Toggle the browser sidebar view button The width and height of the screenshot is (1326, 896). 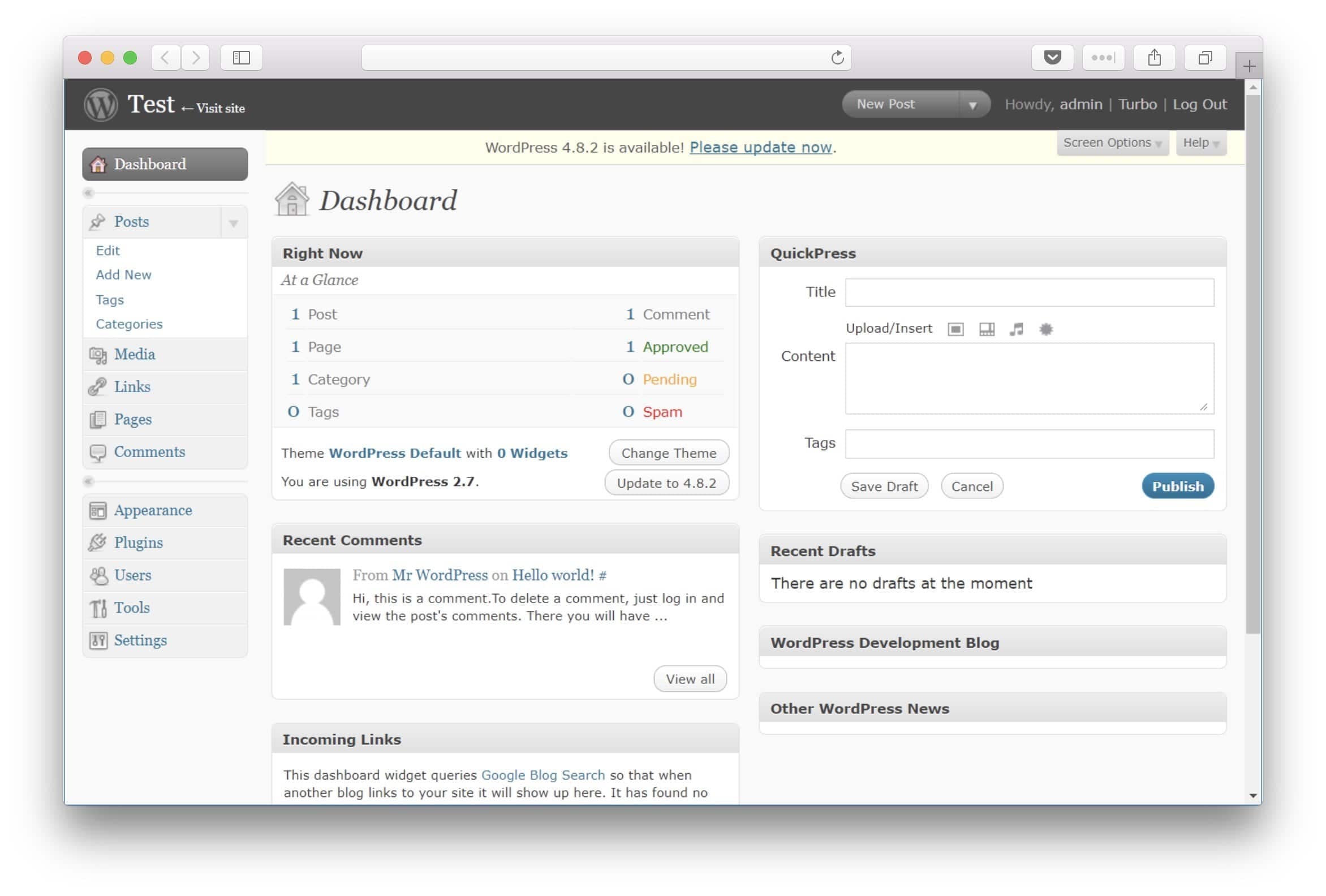242,58
